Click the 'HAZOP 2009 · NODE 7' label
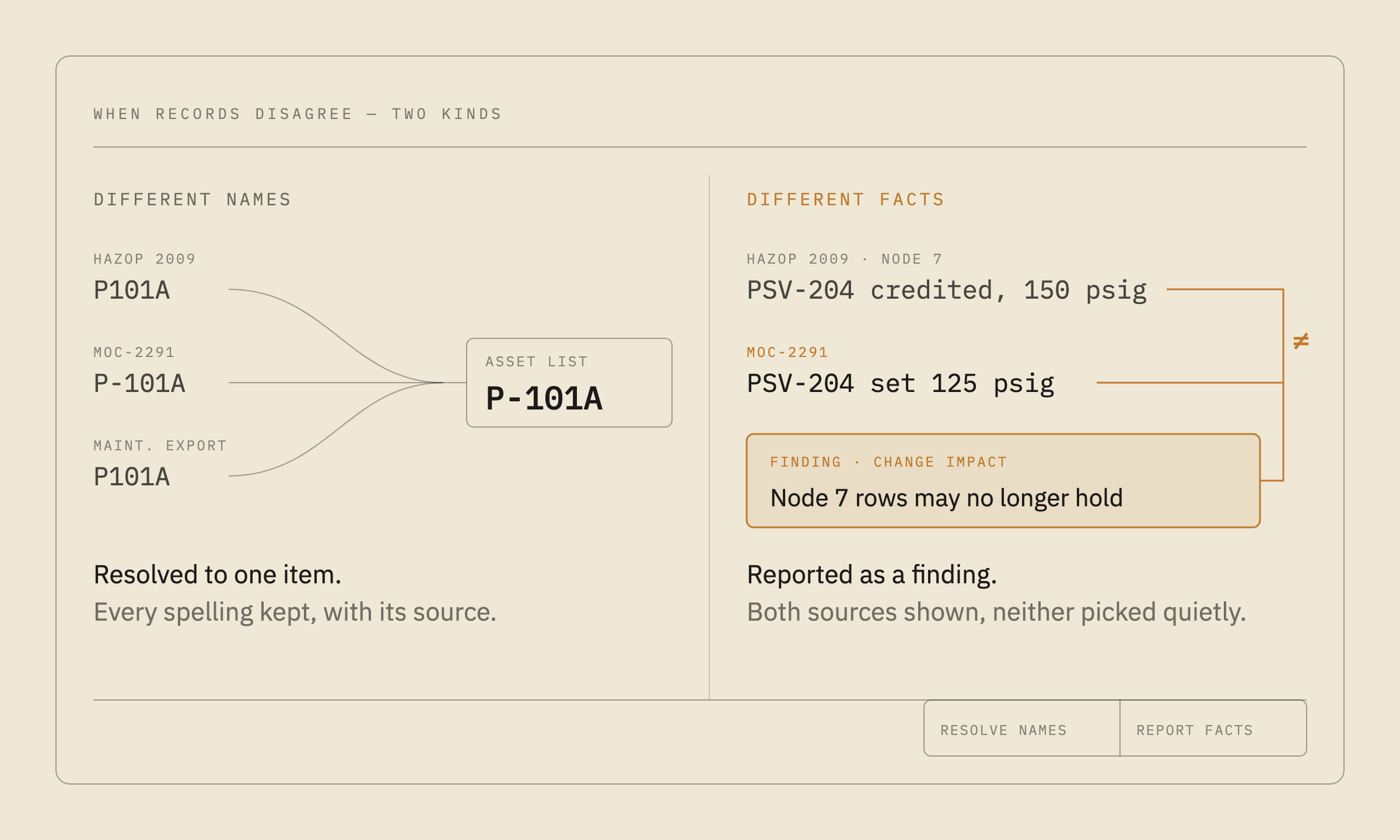Screen dimensions: 1400x840 click(845, 259)
